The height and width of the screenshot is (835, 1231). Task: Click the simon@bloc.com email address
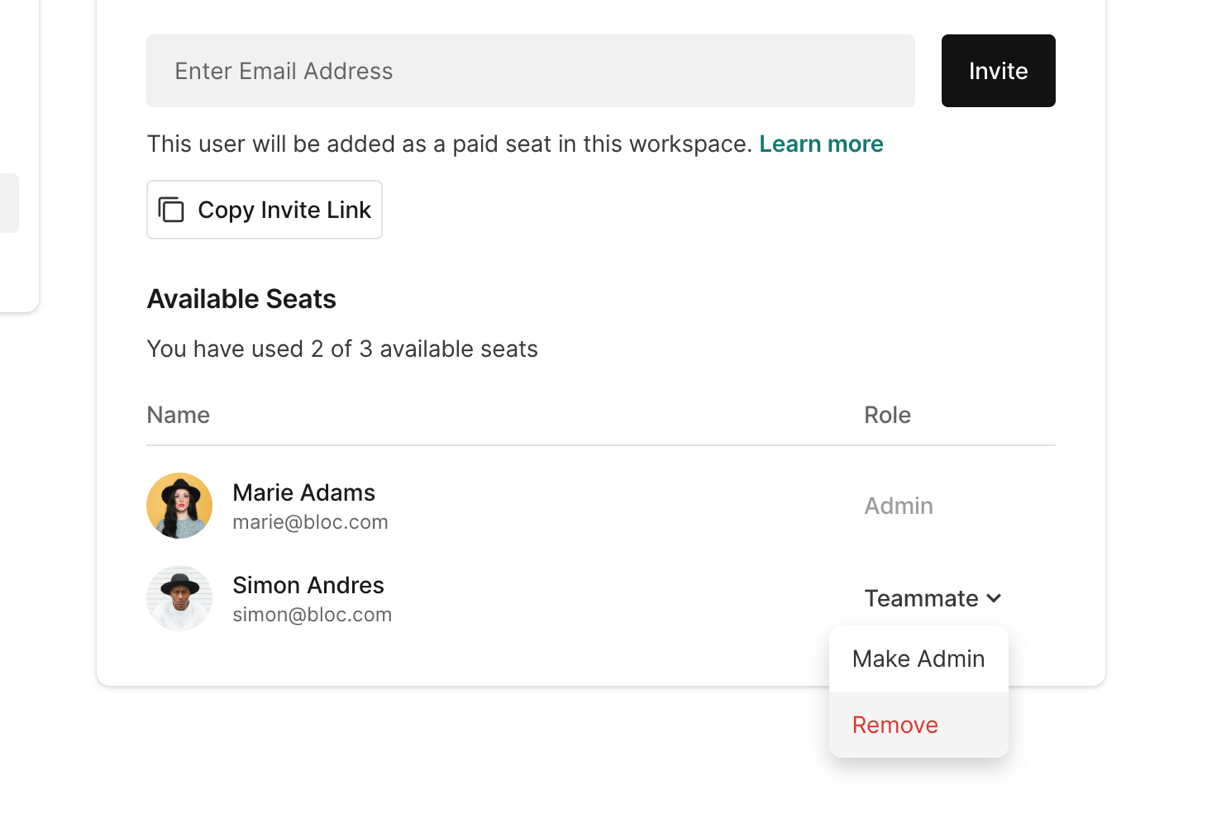(x=312, y=615)
